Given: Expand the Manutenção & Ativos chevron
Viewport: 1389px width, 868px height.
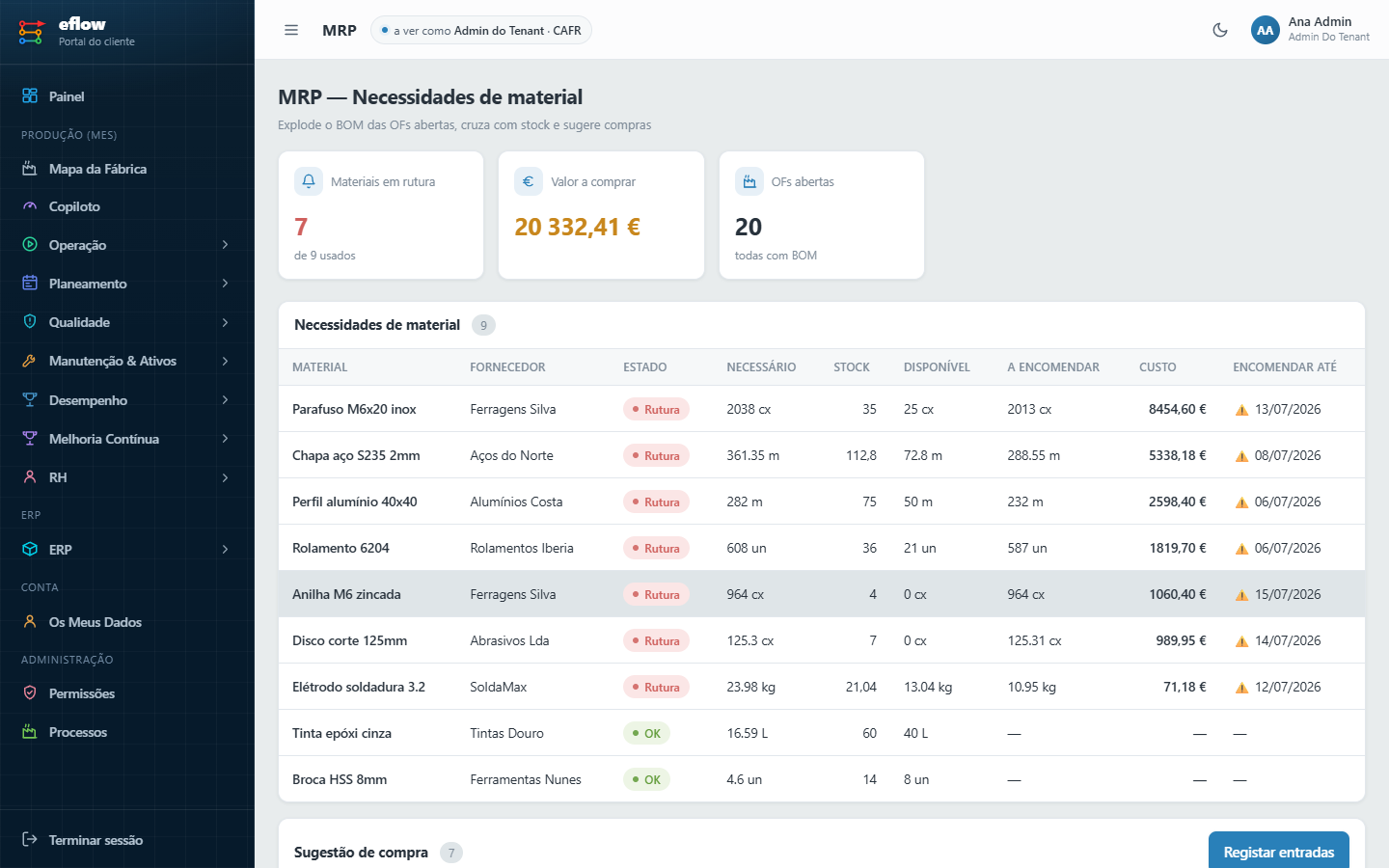Looking at the screenshot, I should [x=225, y=361].
